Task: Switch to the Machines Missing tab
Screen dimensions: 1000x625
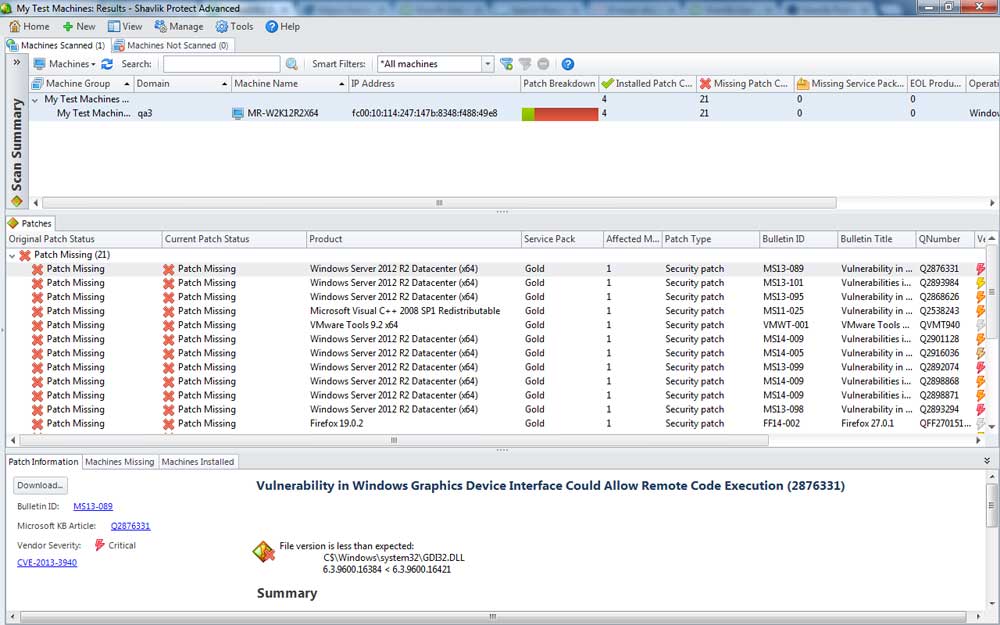Action: point(120,462)
